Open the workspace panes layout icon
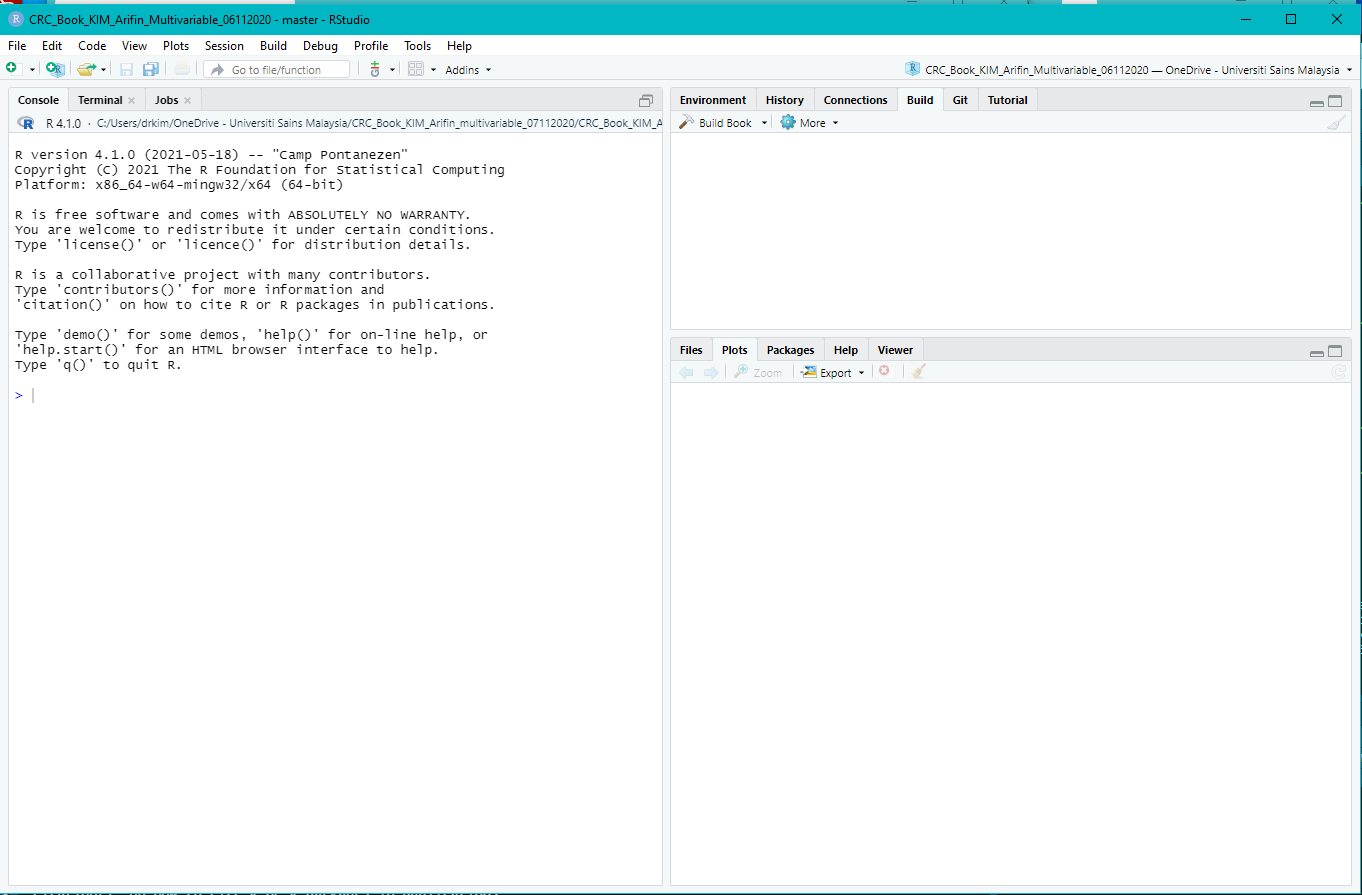Viewport: 1362px width, 895px height. click(415, 69)
